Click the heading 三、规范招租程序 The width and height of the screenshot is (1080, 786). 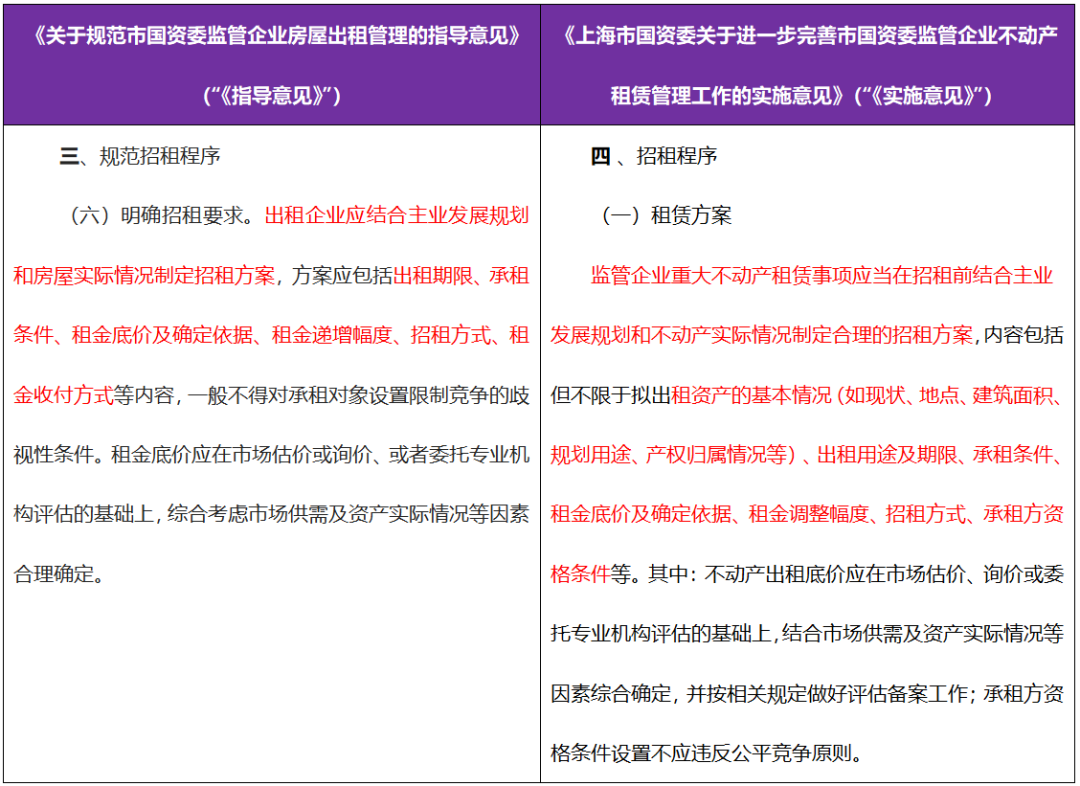tap(140, 156)
